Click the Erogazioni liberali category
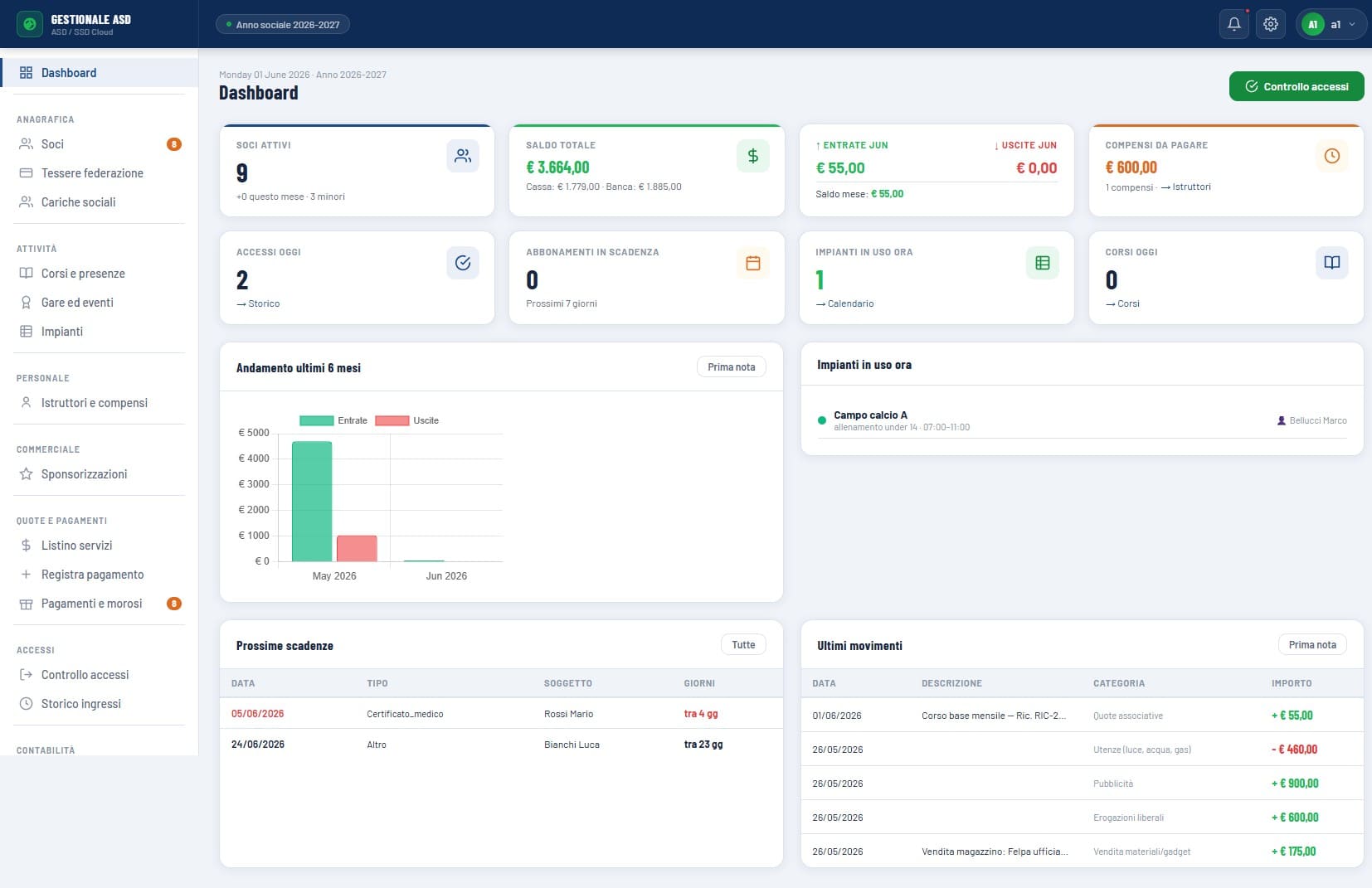1372x888 pixels. point(1128,818)
